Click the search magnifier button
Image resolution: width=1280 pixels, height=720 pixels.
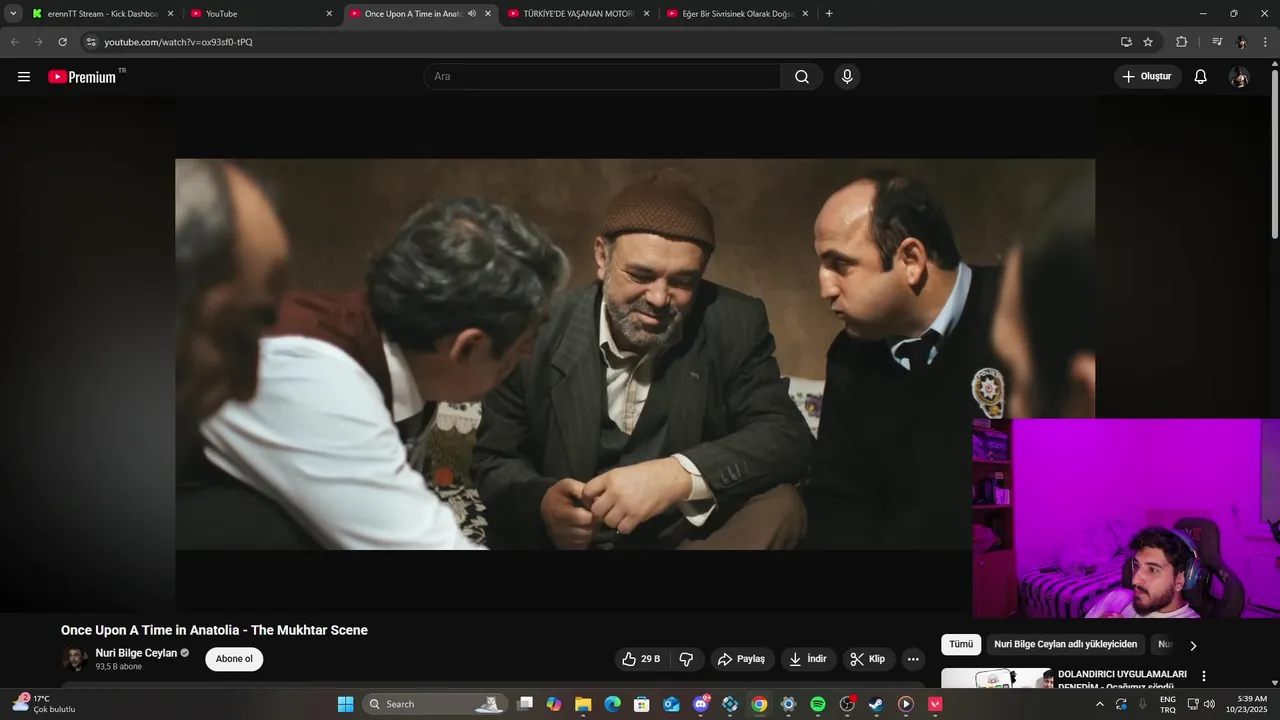(802, 77)
